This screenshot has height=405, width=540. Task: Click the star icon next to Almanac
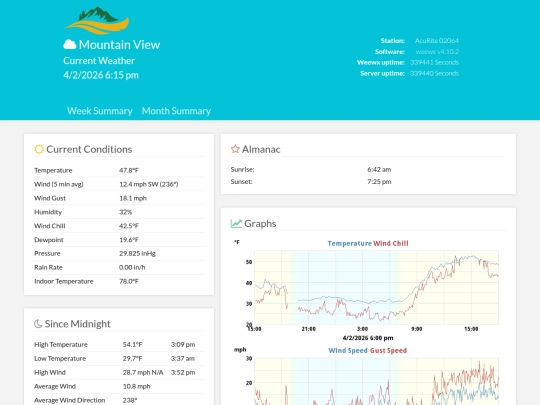tap(235, 149)
